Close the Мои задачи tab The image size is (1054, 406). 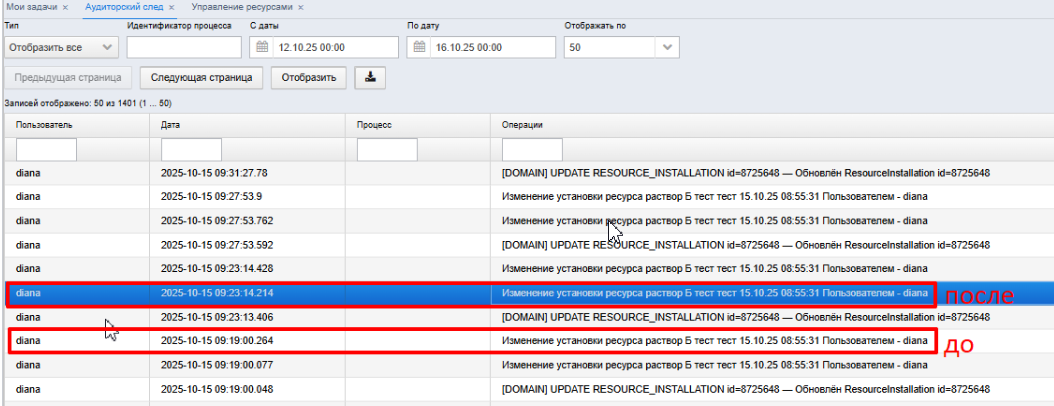(x=65, y=7)
